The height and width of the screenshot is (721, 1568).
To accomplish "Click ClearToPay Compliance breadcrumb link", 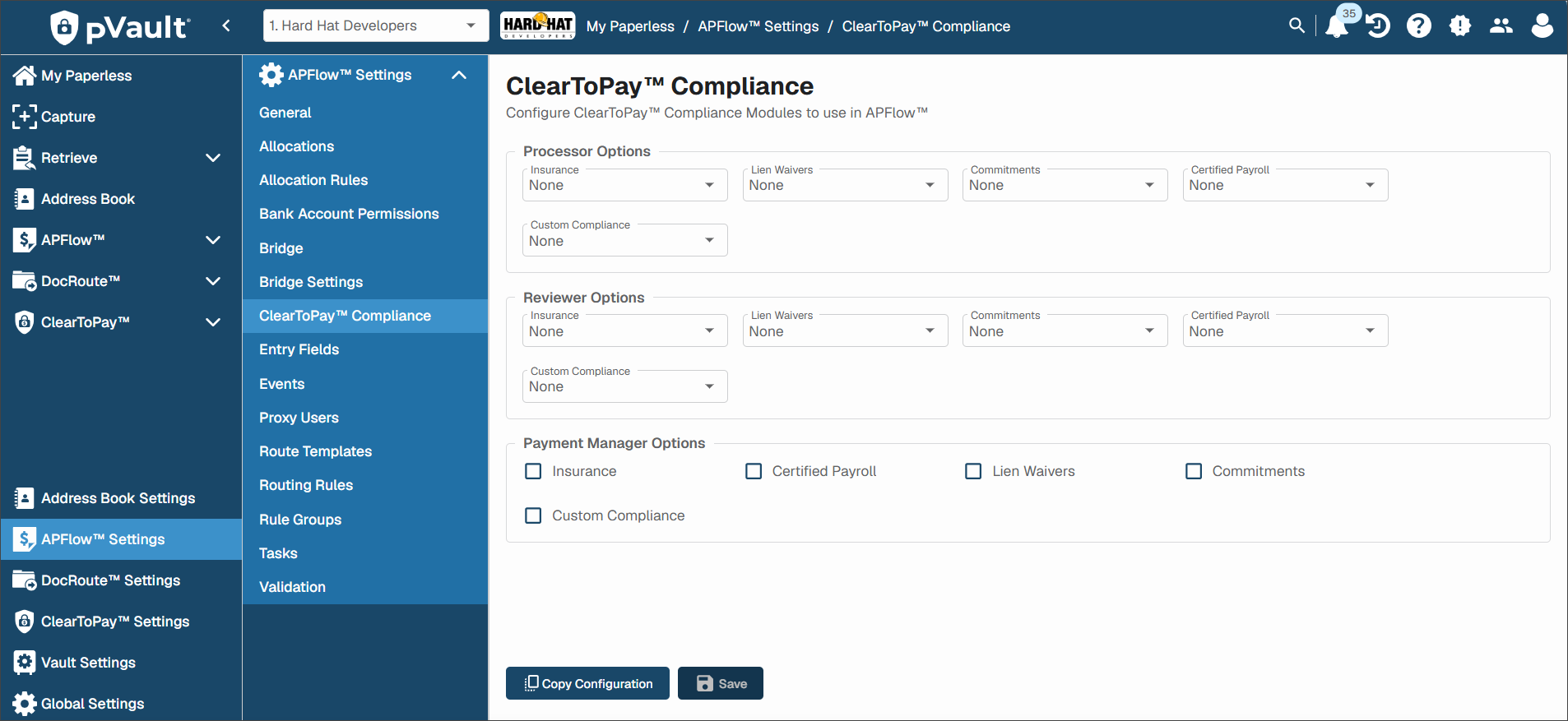I will (926, 26).
